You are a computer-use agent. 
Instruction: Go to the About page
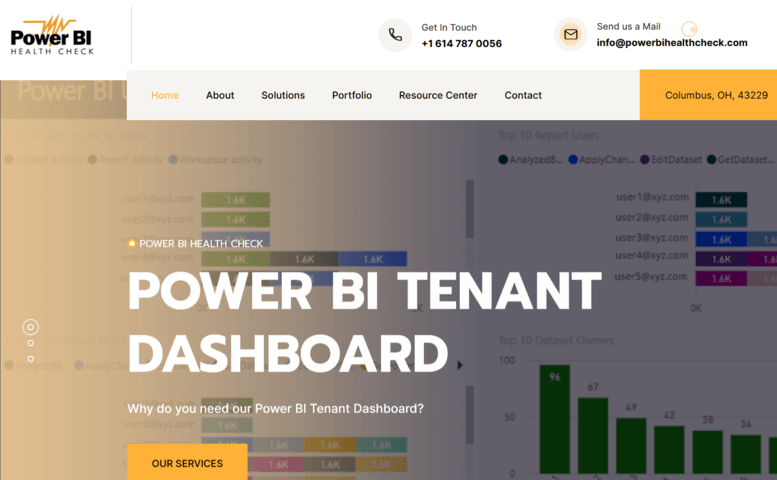click(x=220, y=95)
